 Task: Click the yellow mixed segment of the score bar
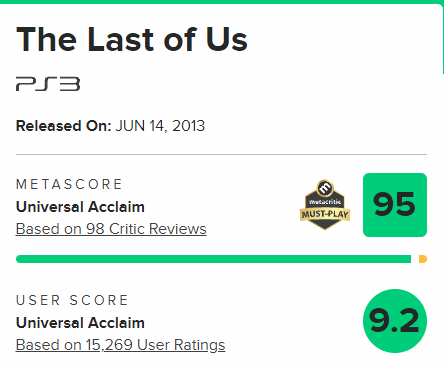423,259
